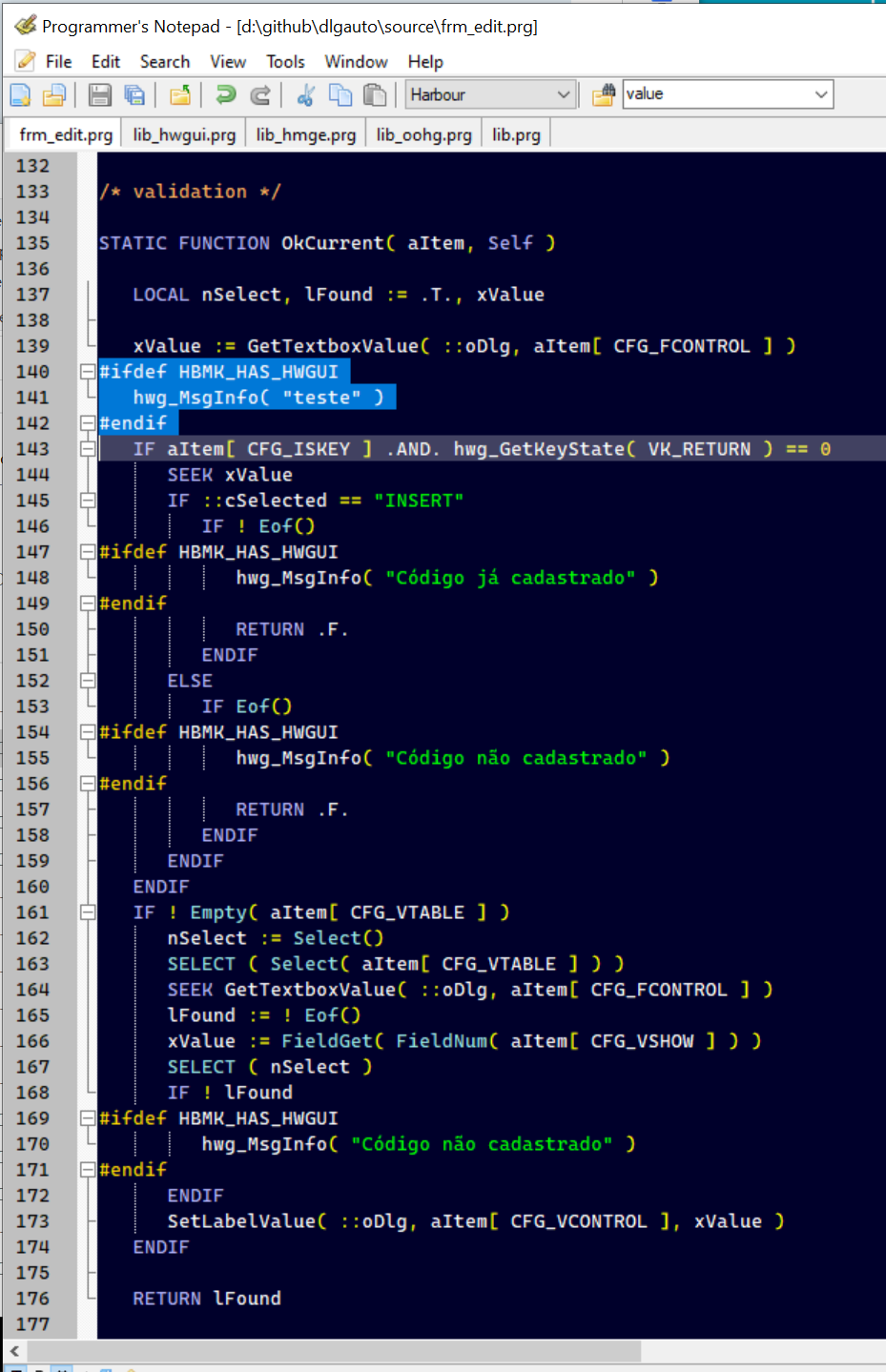Click 'hwg_GetKeyState(' on line 143

[x=545, y=449]
